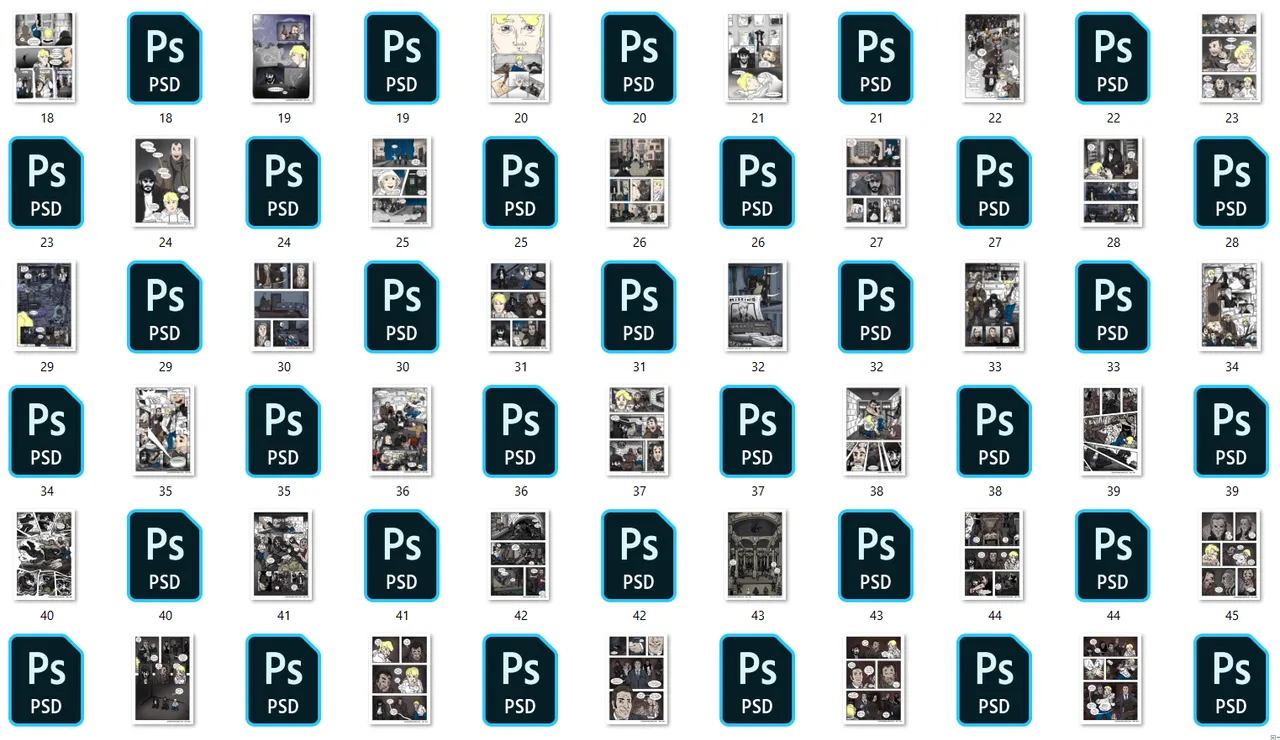Select the black-and-white image thumbnail 34

pyautogui.click(x=1231, y=307)
